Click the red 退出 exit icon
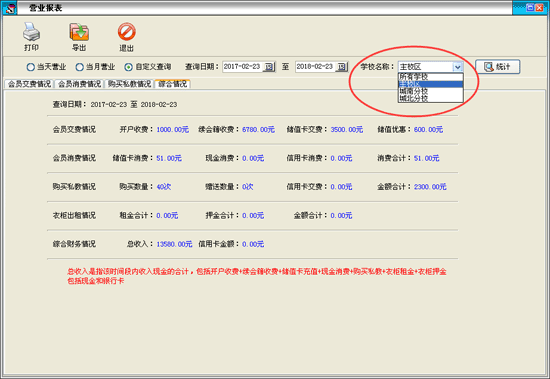550x379 pixels. 127,32
